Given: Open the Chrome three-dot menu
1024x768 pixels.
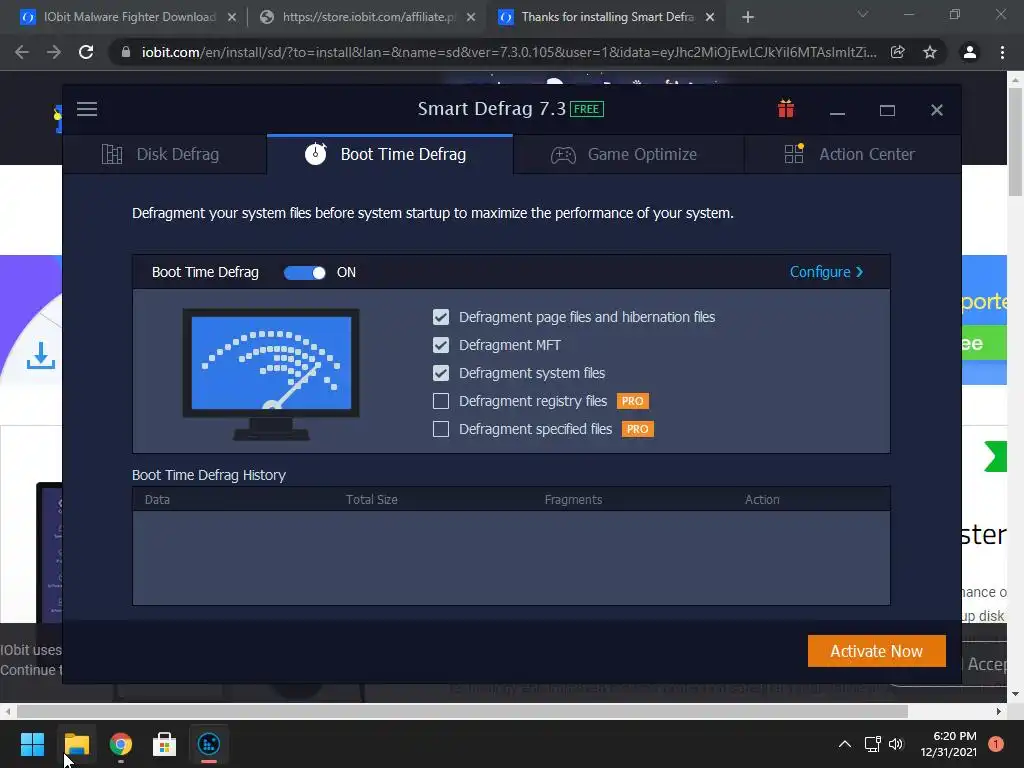Looking at the screenshot, I should point(1002,52).
